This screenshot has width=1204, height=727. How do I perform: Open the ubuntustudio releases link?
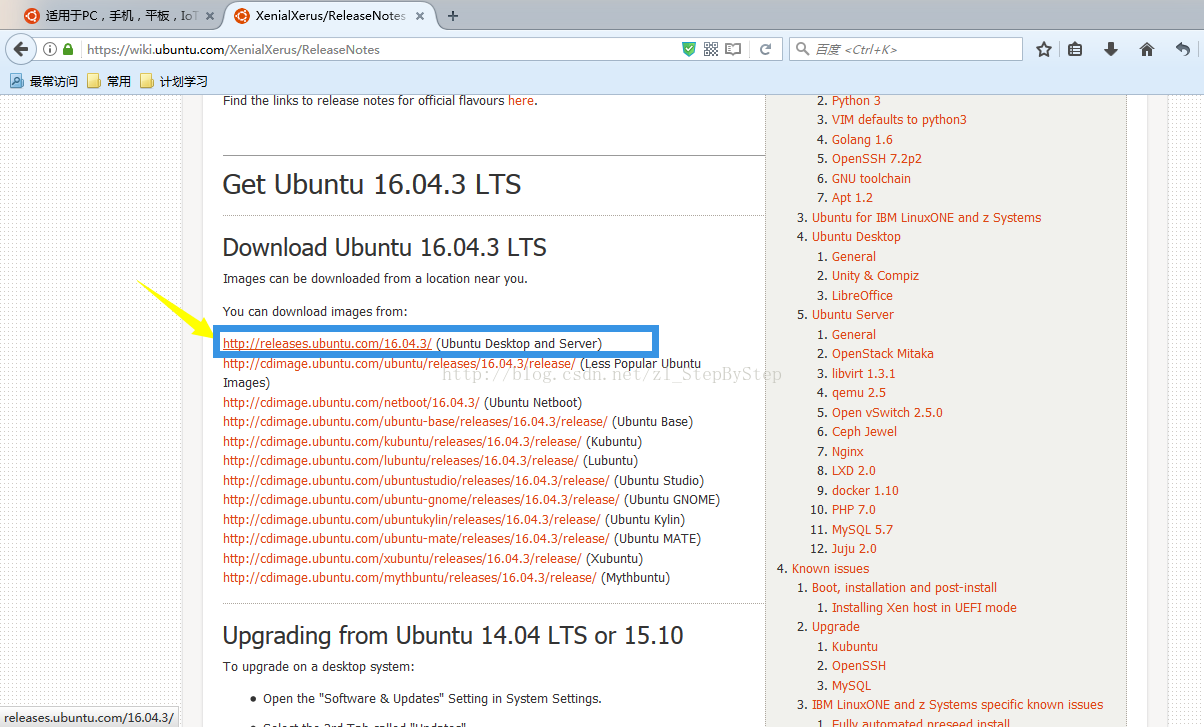pos(416,480)
